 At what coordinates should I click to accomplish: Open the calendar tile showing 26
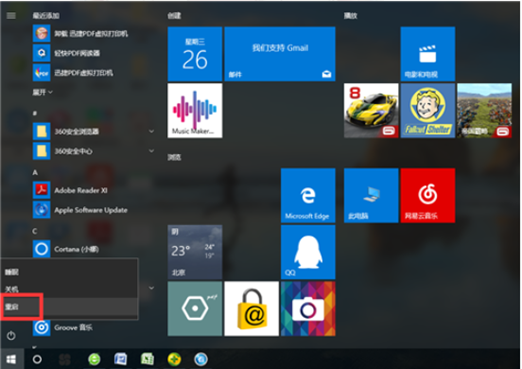[x=195, y=54]
